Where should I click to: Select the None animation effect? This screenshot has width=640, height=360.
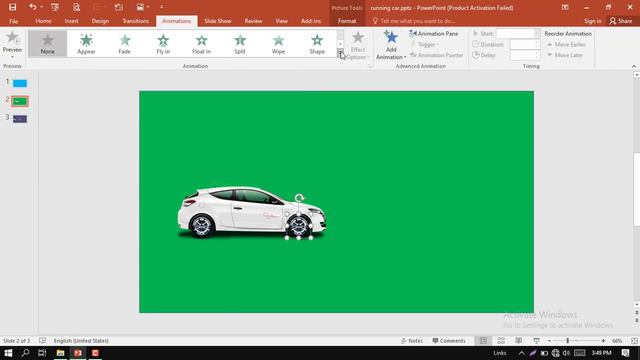(x=48, y=43)
